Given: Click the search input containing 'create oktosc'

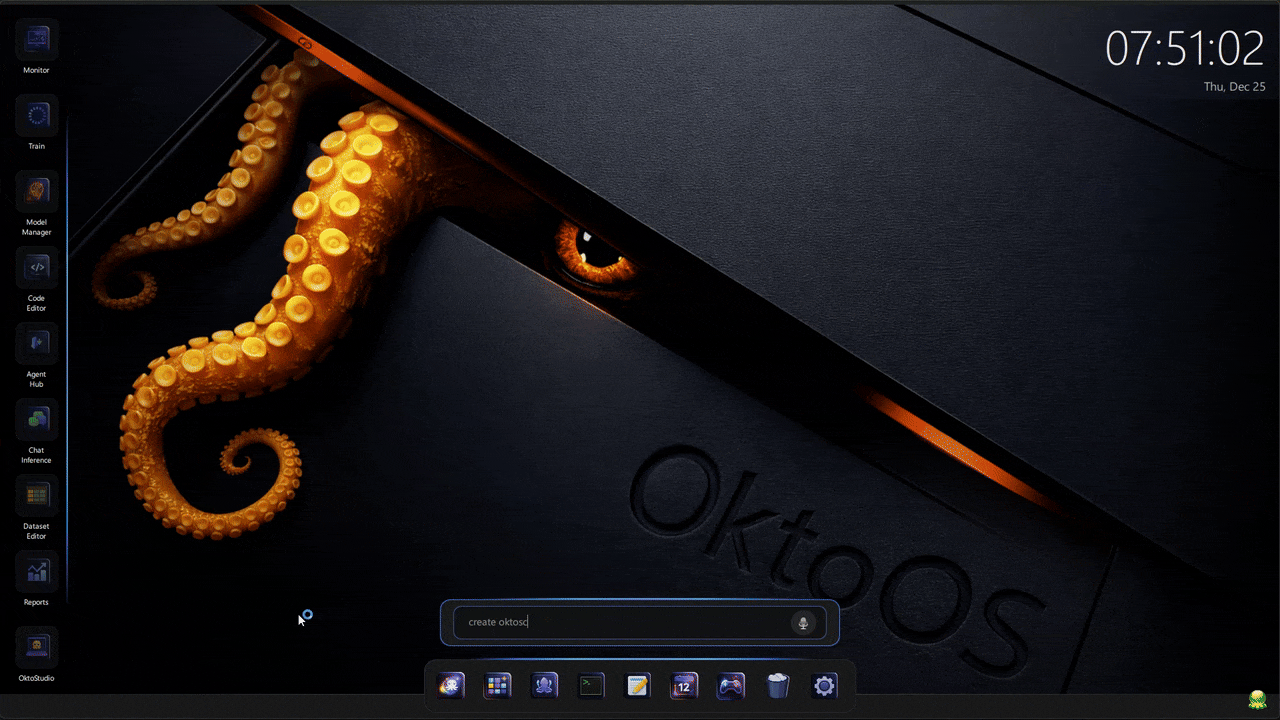Looking at the screenshot, I should click(x=620, y=621).
